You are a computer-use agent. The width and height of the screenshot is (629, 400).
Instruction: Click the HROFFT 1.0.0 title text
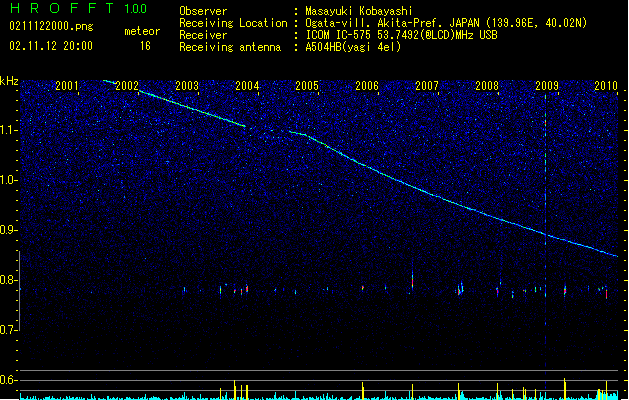click(x=79, y=8)
